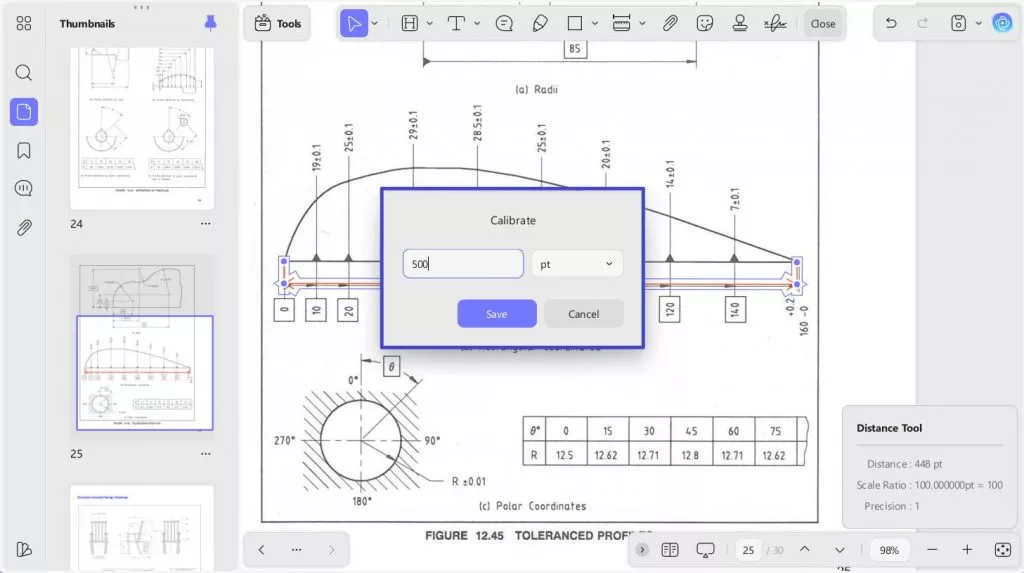
Task: Cancel the Calibrate dialog
Action: (x=583, y=314)
